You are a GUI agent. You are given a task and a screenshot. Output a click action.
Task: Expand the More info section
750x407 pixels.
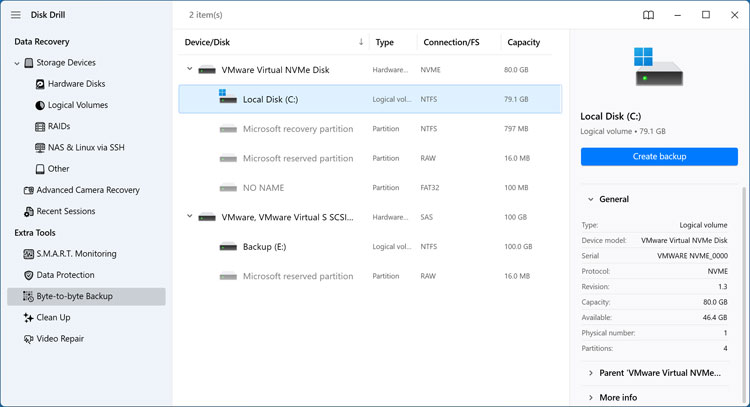pyautogui.click(x=591, y=398)
